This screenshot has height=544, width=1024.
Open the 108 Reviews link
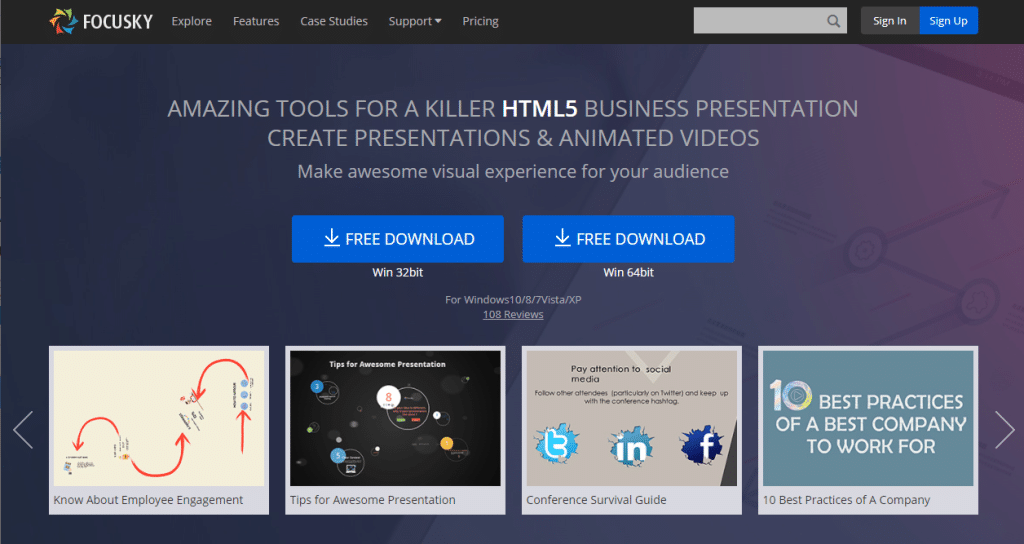click(512, 314)
